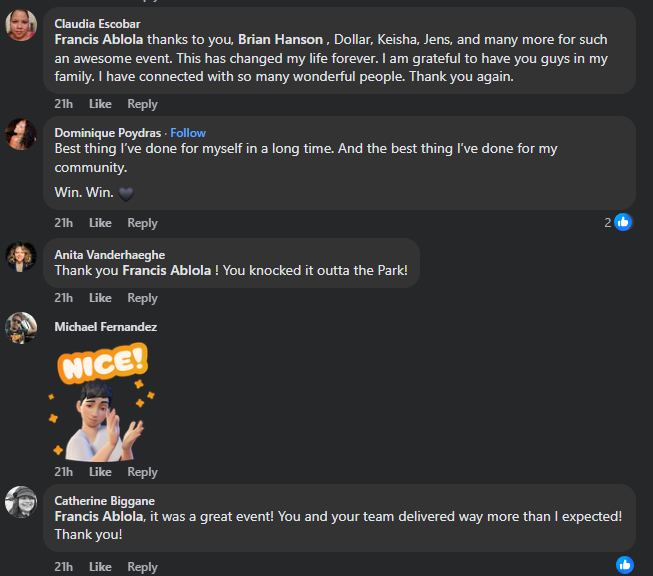653x576 pixels.
Task: Click 21h timestamp on Dominique's comment
Action: [64, 223]
